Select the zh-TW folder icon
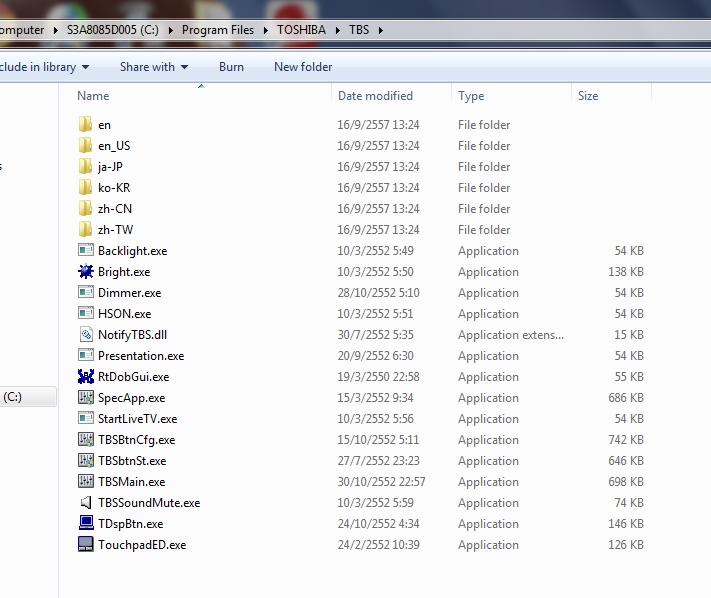 (x=85, y=229)
